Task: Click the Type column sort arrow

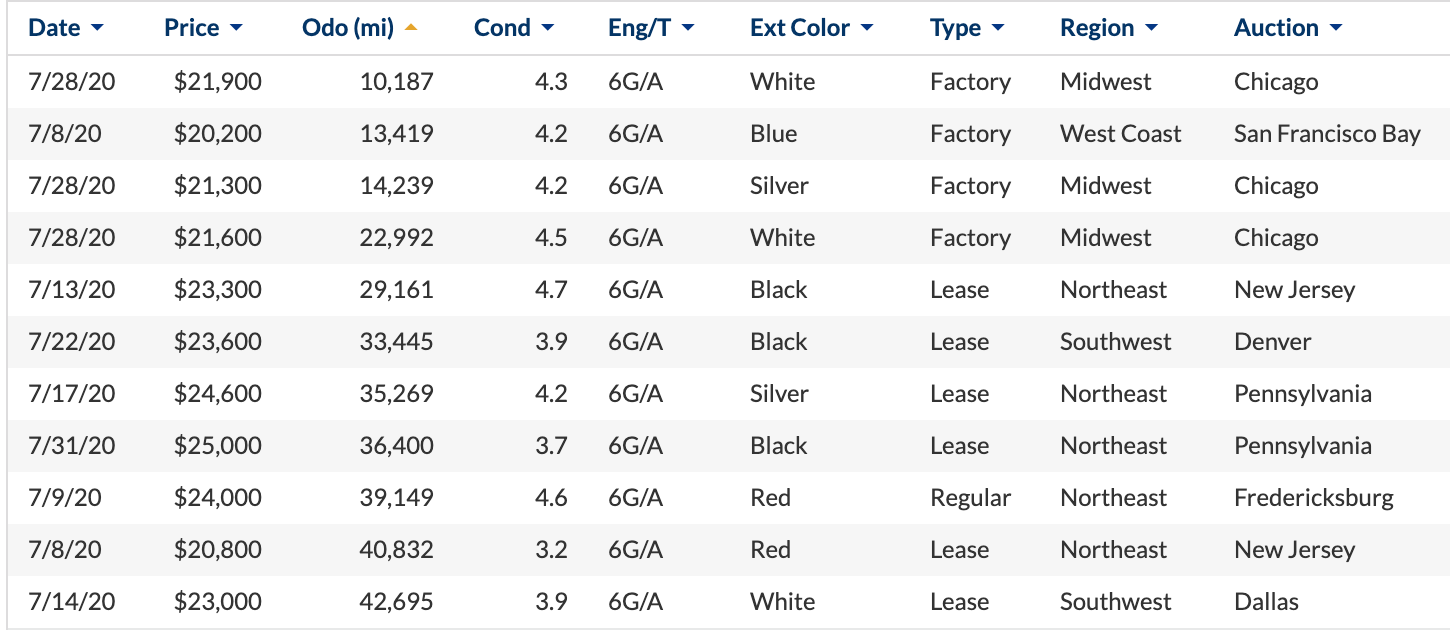Action: point(998,29)
